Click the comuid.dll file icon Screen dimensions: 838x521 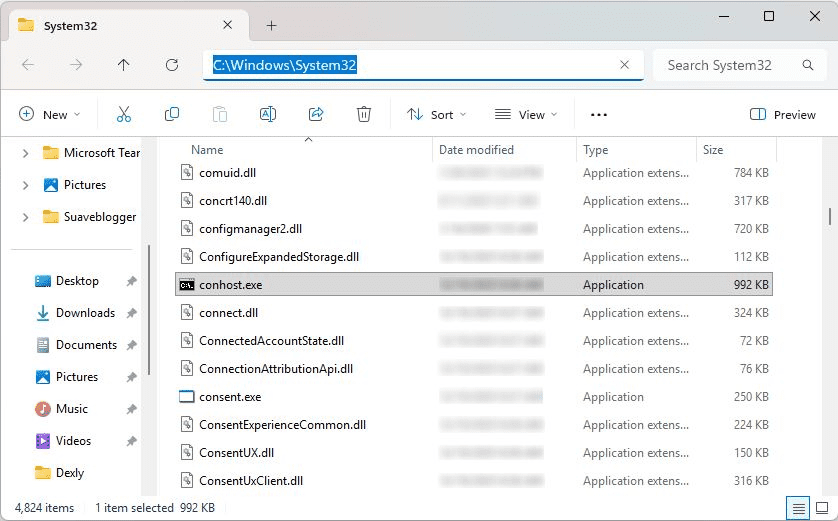click(187, 173)
